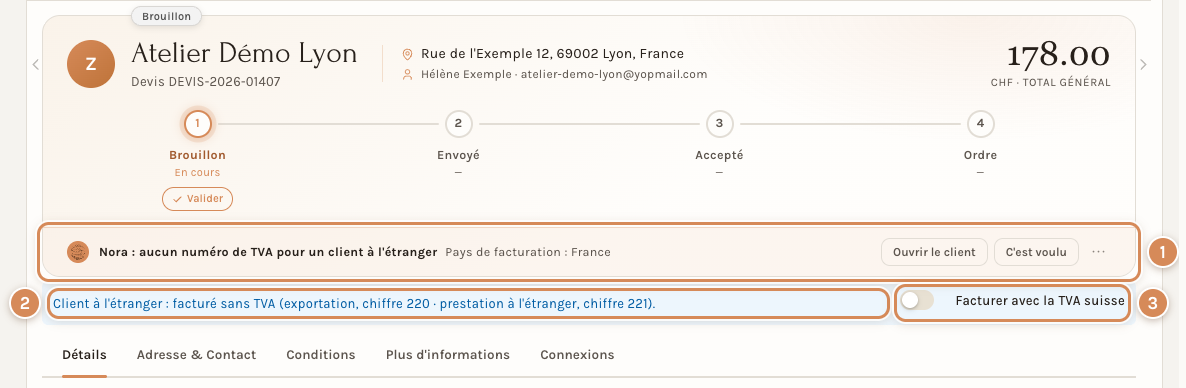Go to previous record with left chevron
Viewport: 1186px width, 388px height.
point(36,64)
